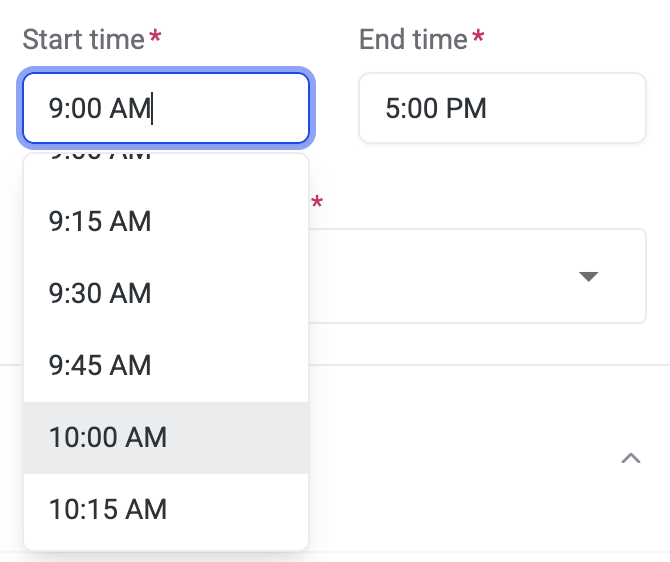This screenshot has width=670, height=562.
Task: Click the empty area inside the dropdown box
Action: [440, 277]
